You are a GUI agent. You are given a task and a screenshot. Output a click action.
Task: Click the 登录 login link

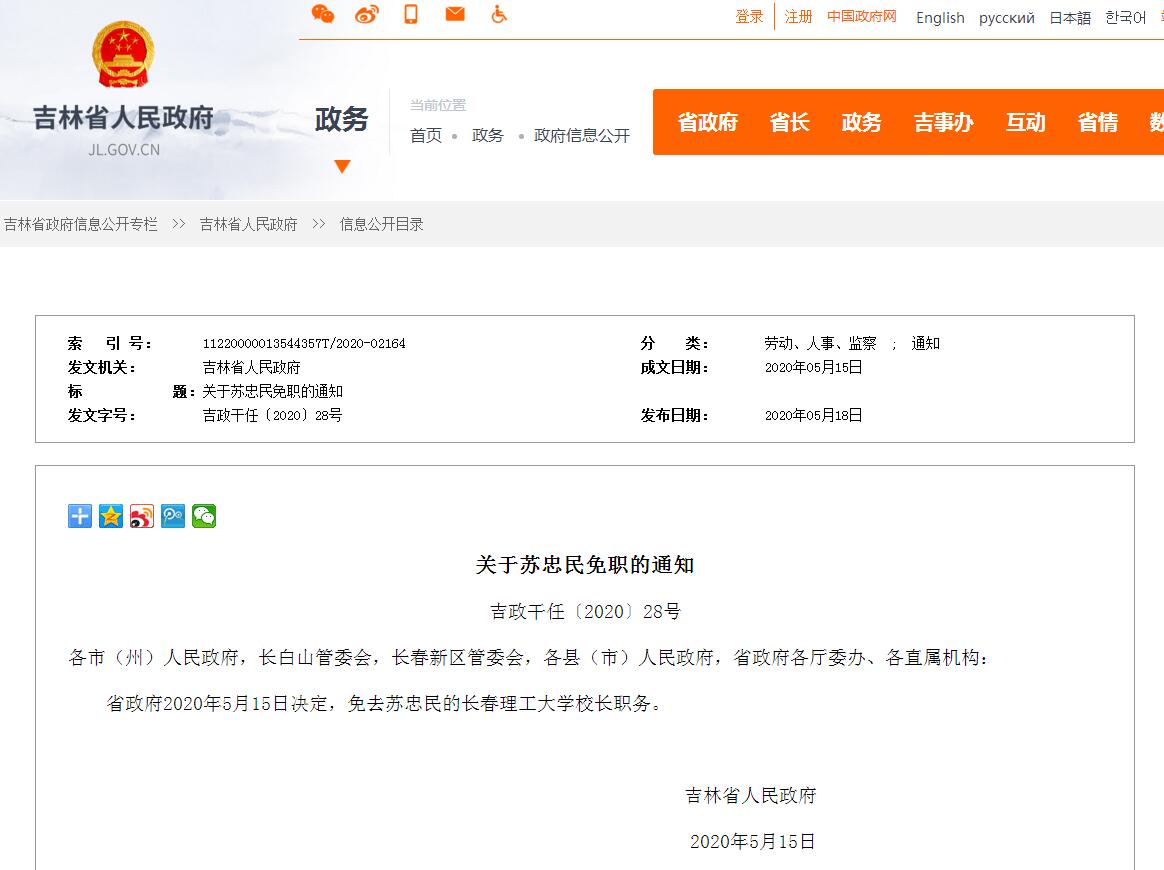[x=749, y=17]
